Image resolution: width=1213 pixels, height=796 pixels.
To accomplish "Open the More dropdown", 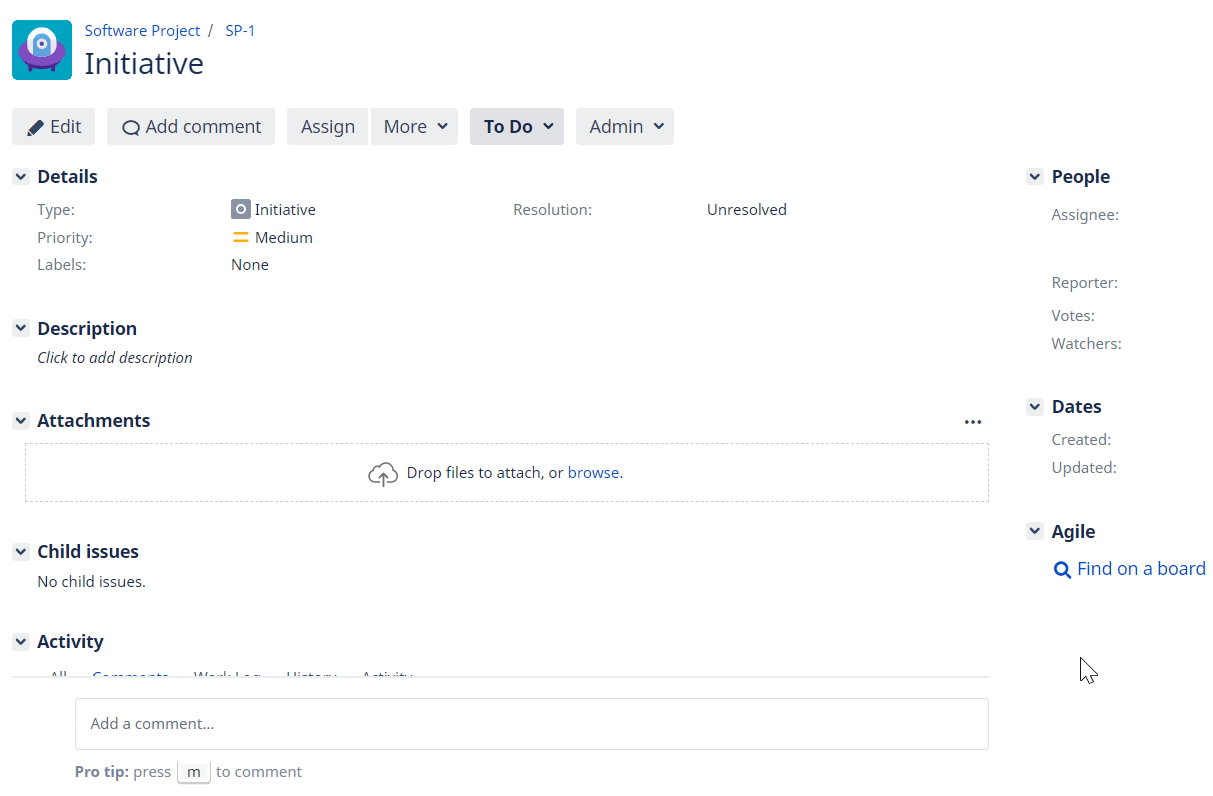I will tap(414, 126).
